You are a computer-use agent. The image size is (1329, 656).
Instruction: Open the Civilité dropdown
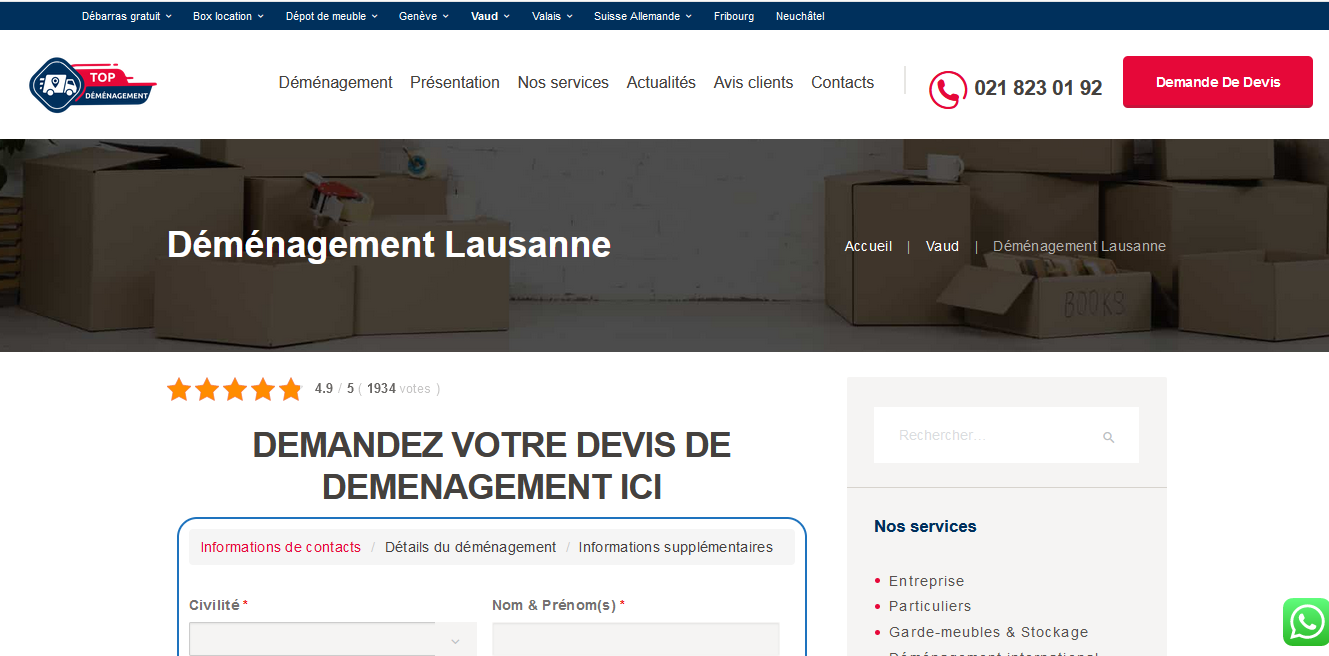[x=332, y=639]
